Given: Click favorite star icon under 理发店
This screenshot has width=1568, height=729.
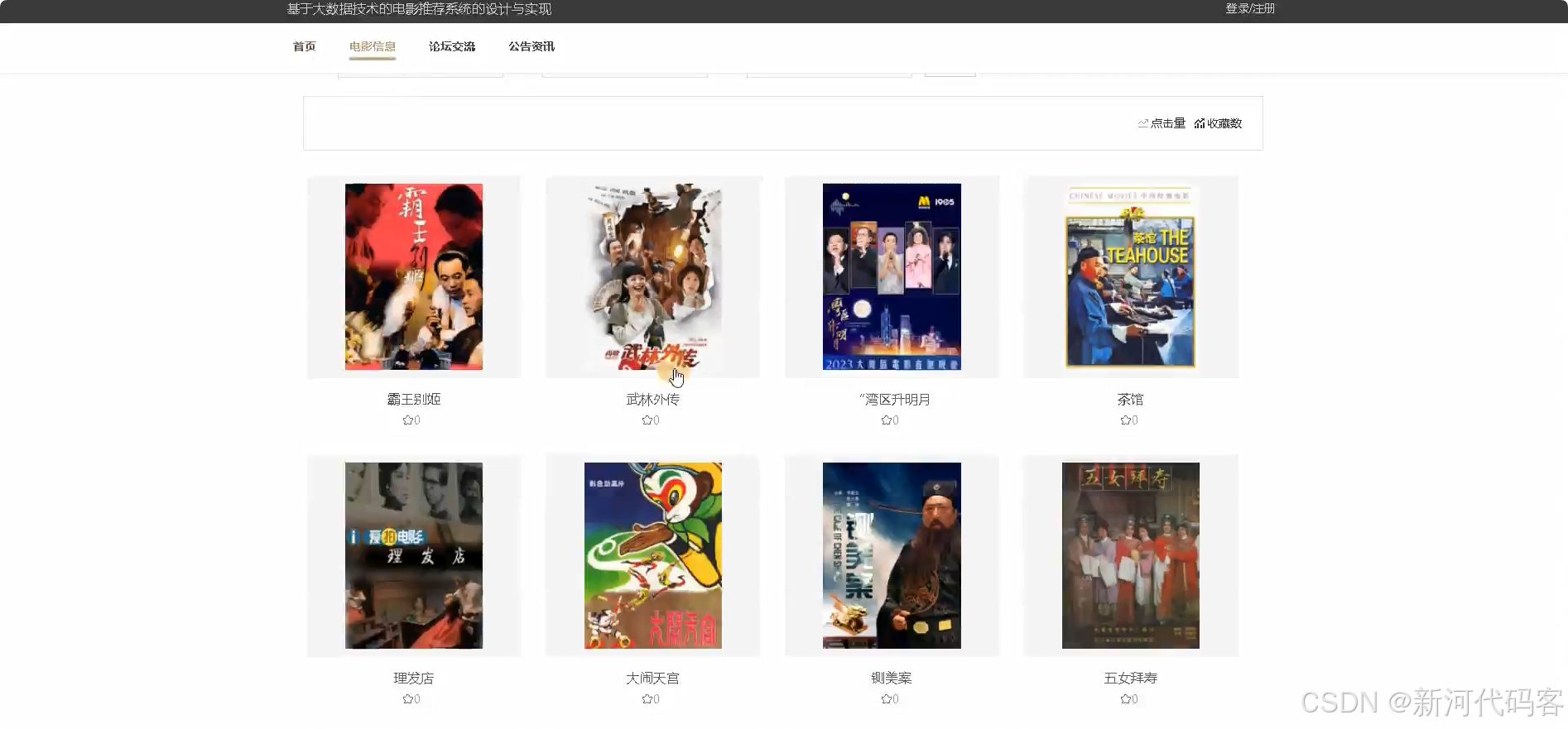Looking at the screenshot, I should coord(407,699).
